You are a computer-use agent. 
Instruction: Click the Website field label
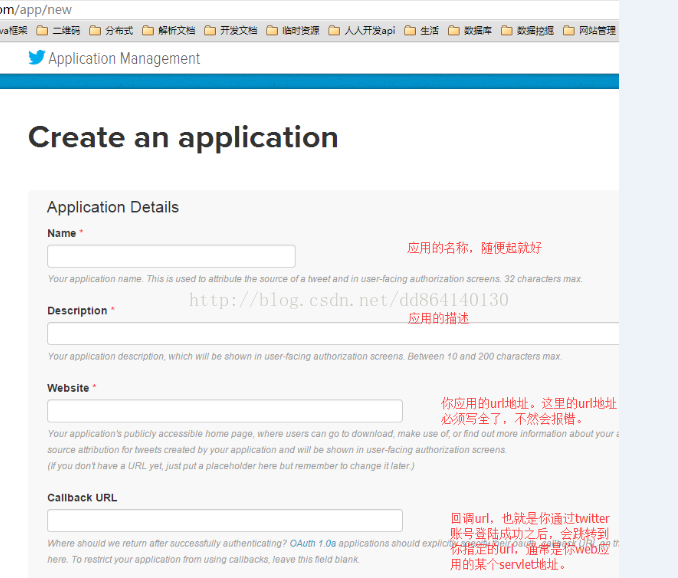point(68,388)
